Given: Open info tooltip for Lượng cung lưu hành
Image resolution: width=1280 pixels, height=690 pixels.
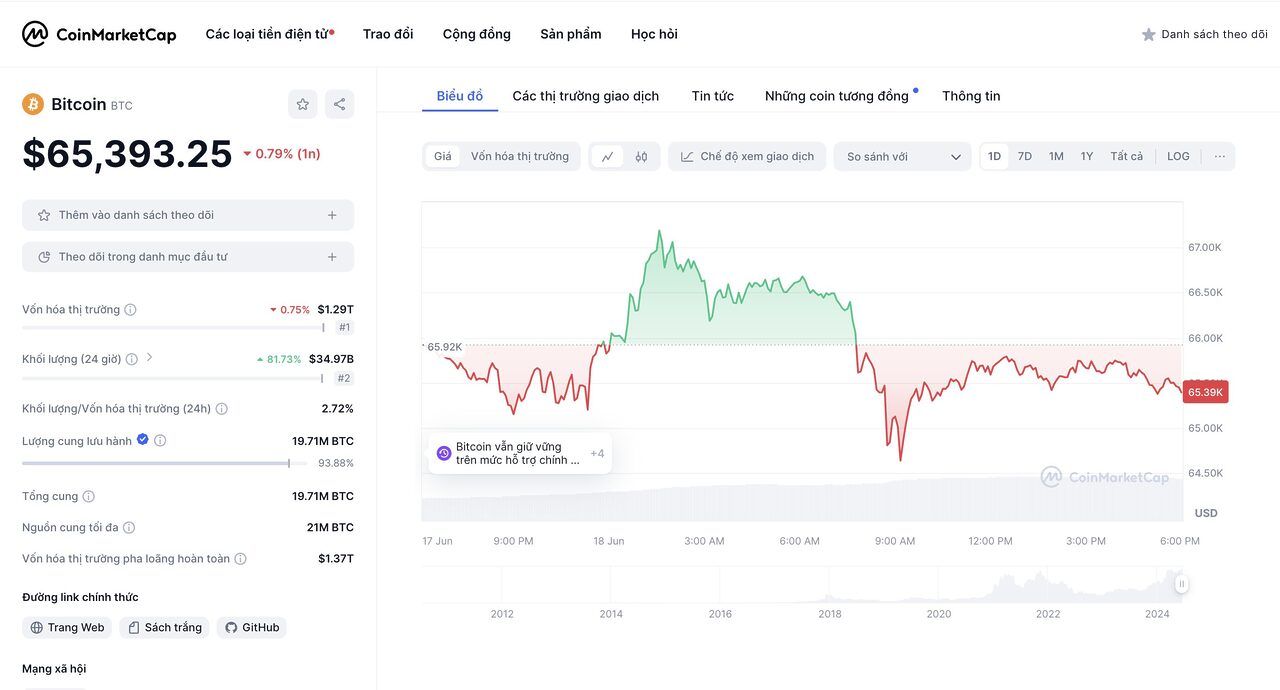Looking at the screenshot, I should tap(160, 441).
